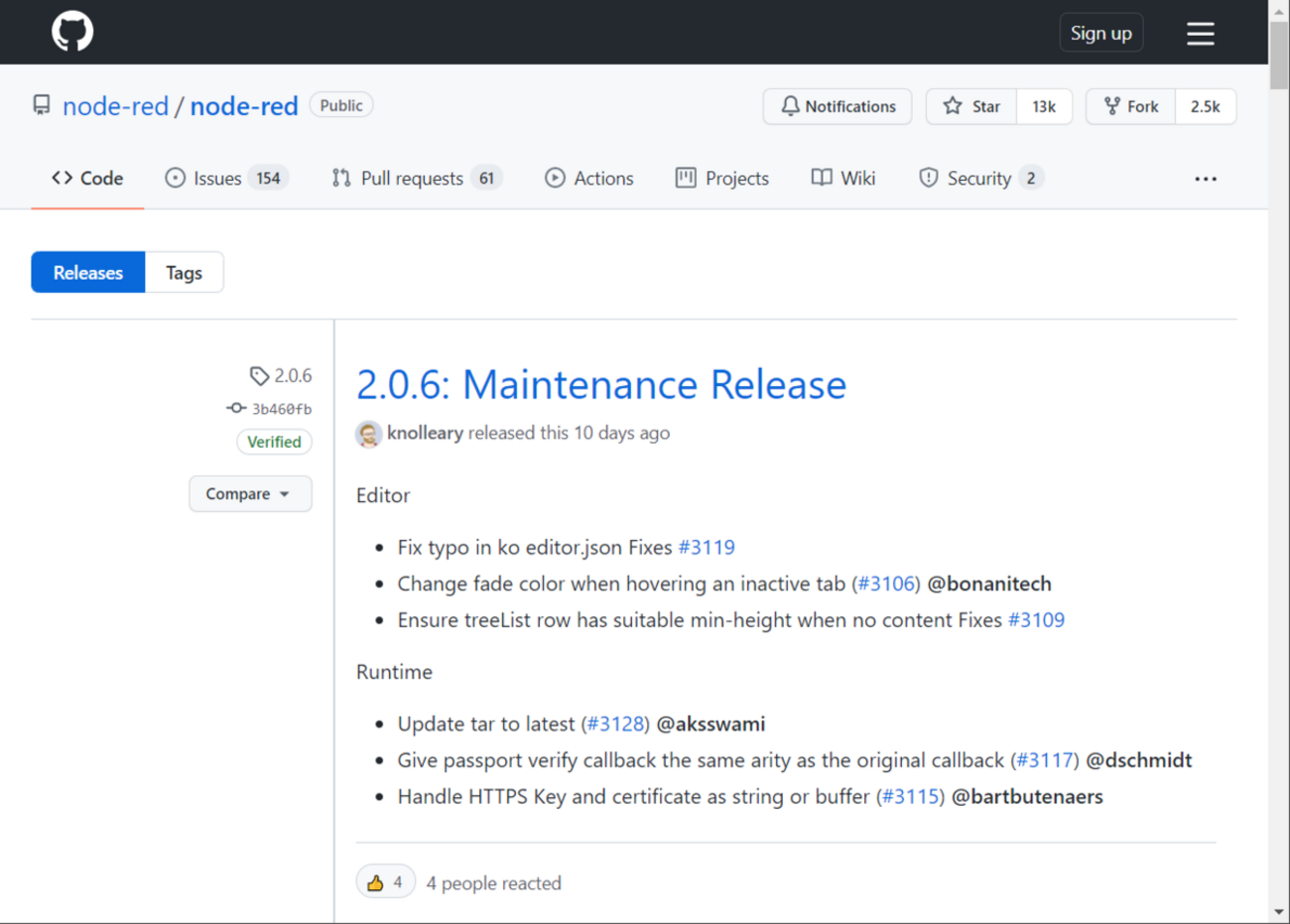
Task: Click the Public visibility badge
Action: [x=341, y=105]
